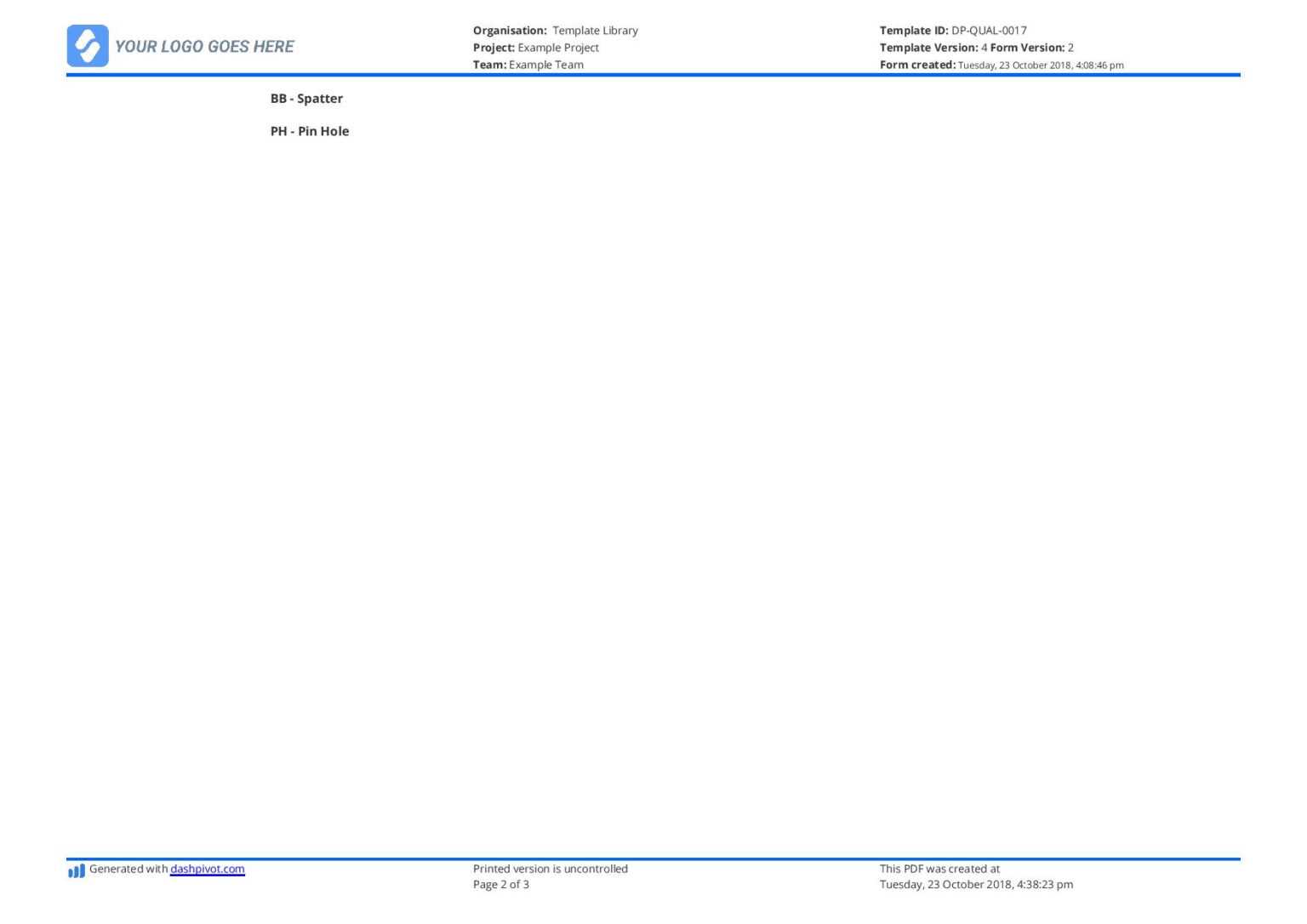Select the 'PH - Pin Hole' entry

[310, 131]
